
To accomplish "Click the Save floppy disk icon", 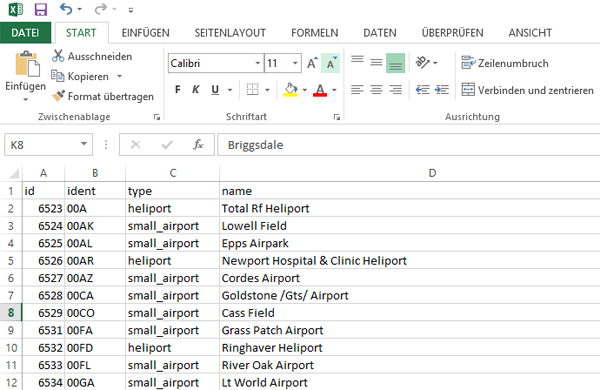I will click(41, 9).
